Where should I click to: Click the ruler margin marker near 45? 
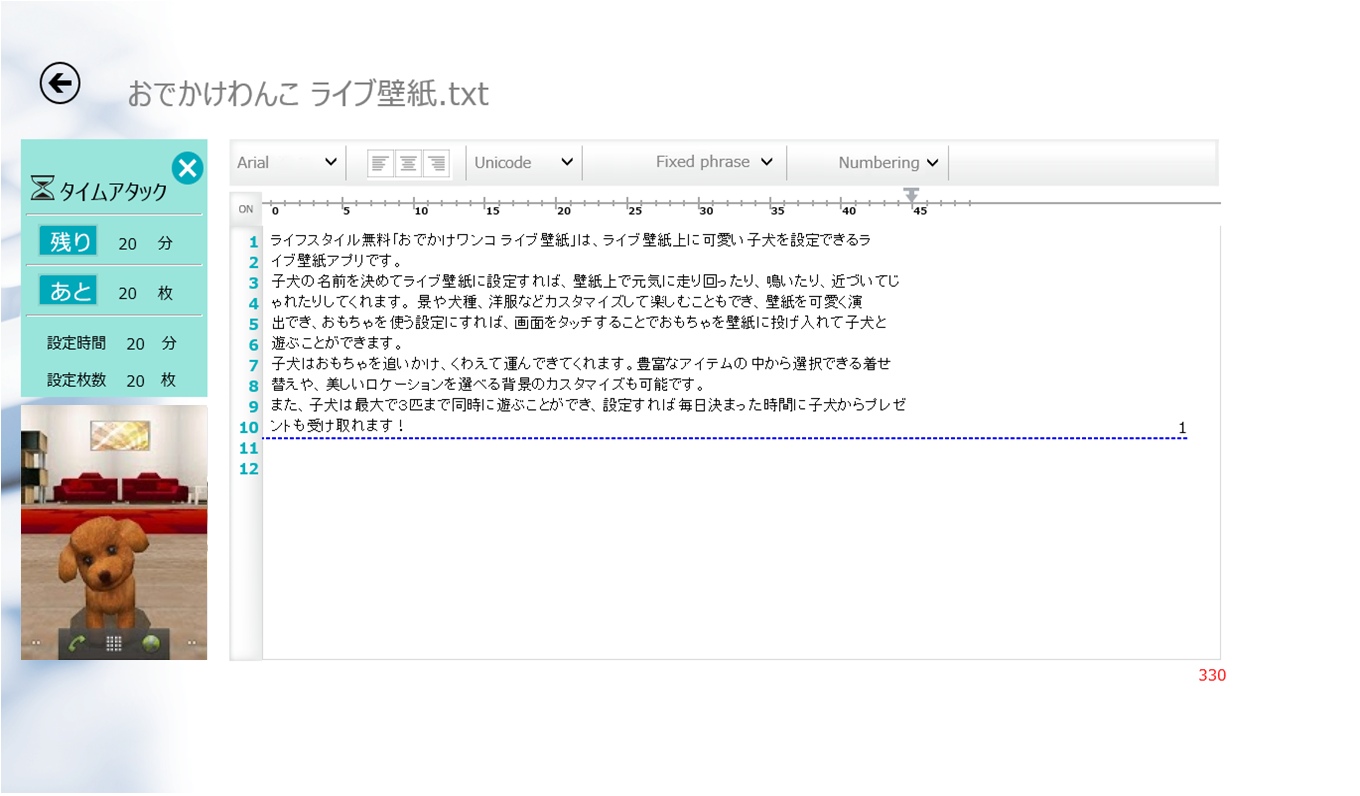click(x=910, y=195)
